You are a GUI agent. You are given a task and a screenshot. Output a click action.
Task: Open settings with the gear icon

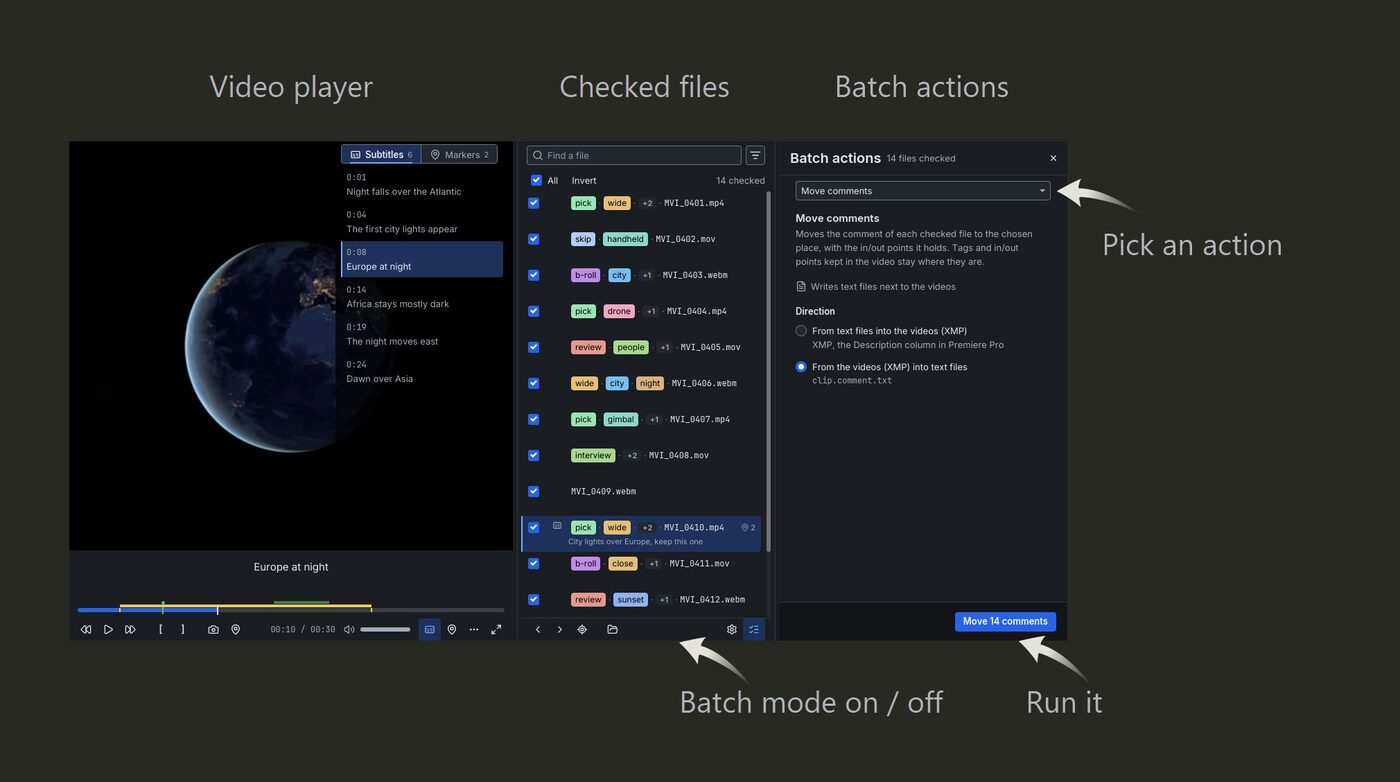pos(732,629)
